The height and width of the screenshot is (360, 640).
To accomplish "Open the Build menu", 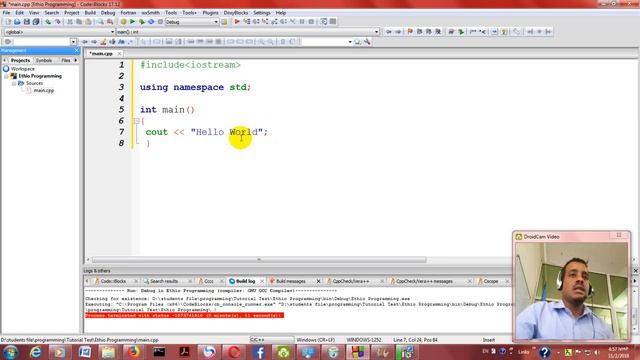I will (x=90, y=13).
